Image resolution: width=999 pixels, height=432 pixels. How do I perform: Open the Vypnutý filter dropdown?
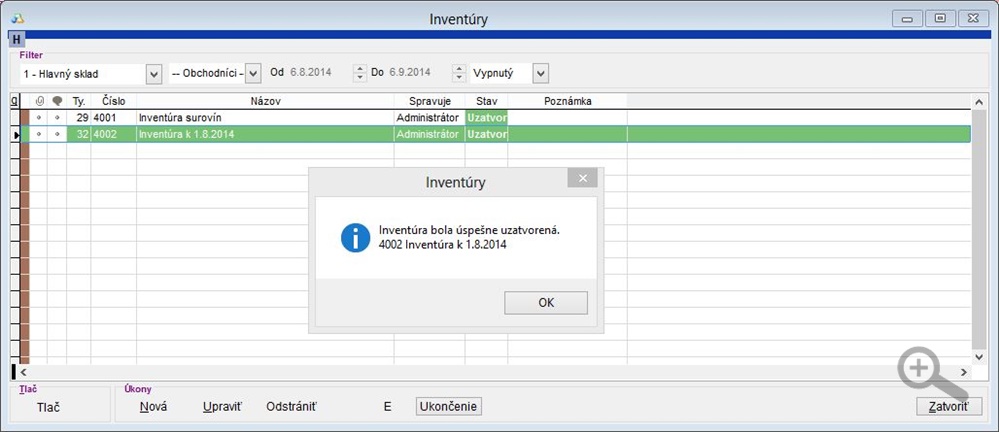coord(541,73)
